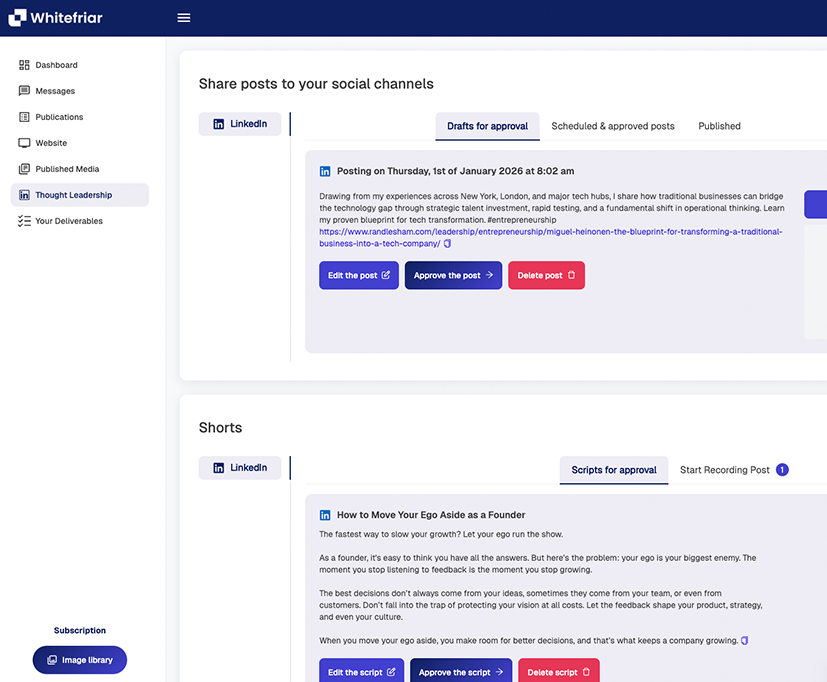Open the Publications section
This screenshot has height=682, width=827.
pos(59,117)
